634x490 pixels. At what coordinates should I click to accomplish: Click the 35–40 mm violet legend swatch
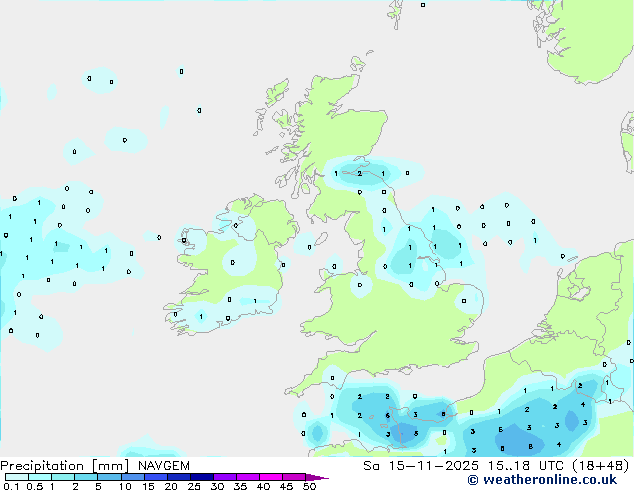pyautogui.click(x=247, y=477)
